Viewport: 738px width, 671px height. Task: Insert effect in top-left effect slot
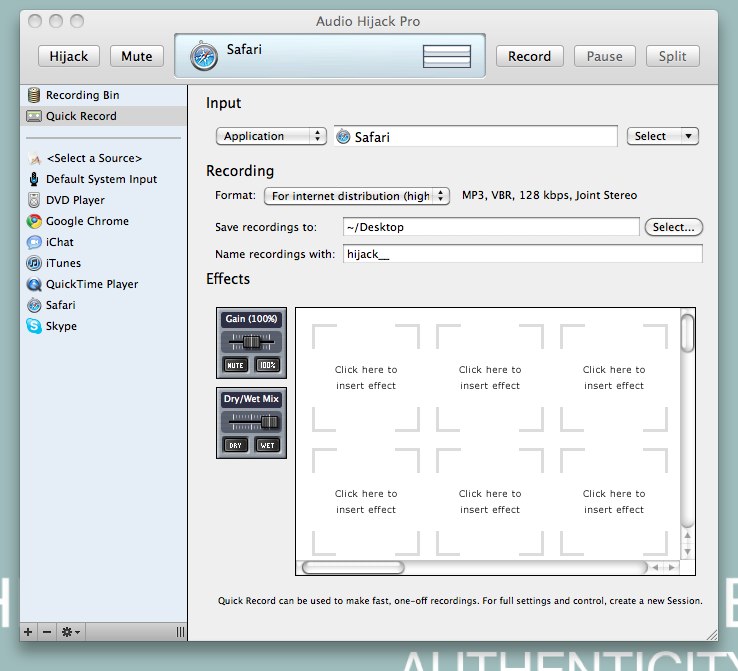(366, 377)
